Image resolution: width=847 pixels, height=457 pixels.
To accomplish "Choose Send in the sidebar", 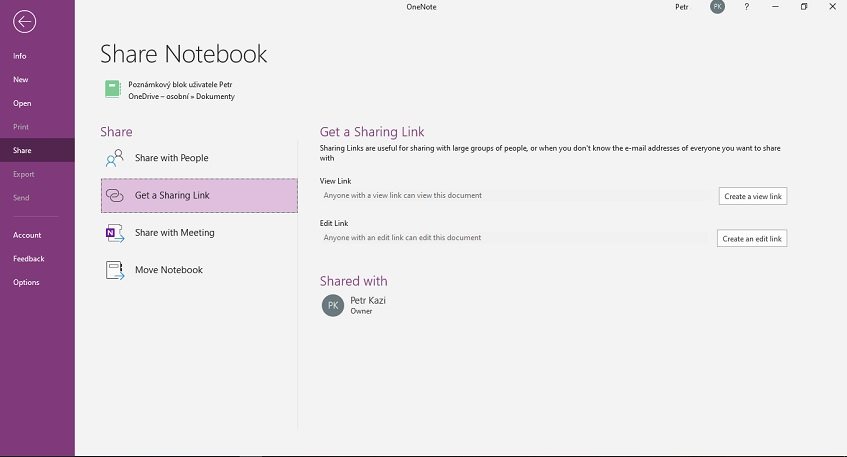I will [x=37, y=198].
